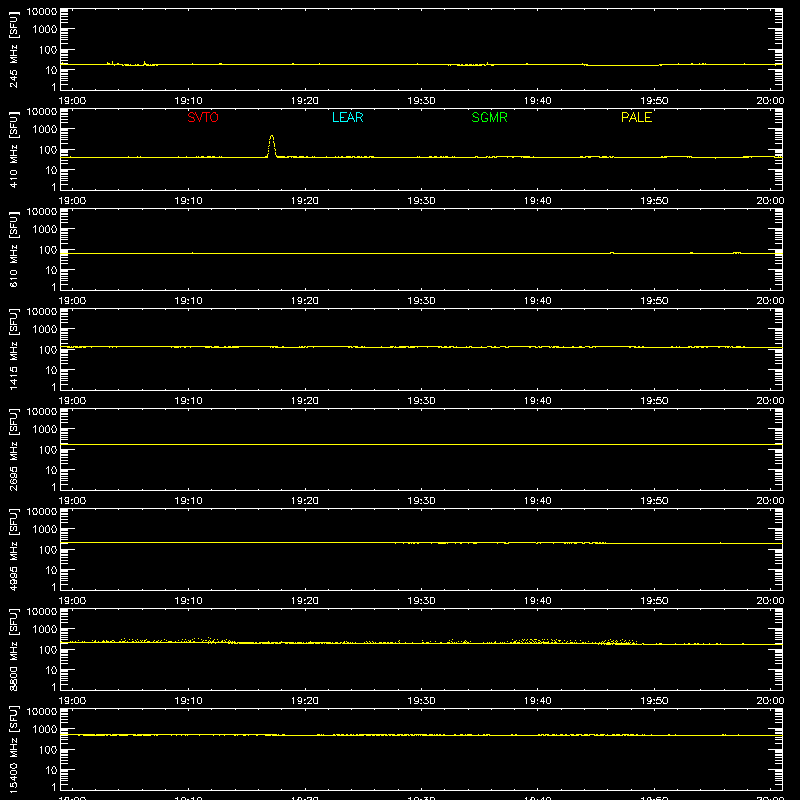Viewport: 800px width, 800px height.
Task: Click the 20:00 label under the 245 MHz plot
Action: 770,101
